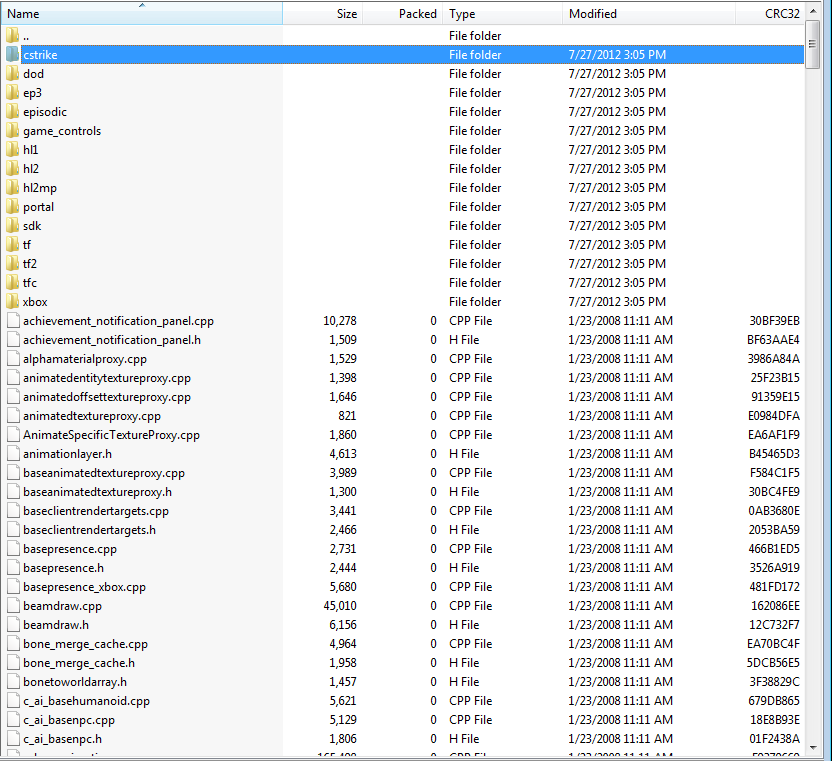Click the file icon of c_ai_basenpc.h
Viewport: 832px width, 761px height.
13,739
